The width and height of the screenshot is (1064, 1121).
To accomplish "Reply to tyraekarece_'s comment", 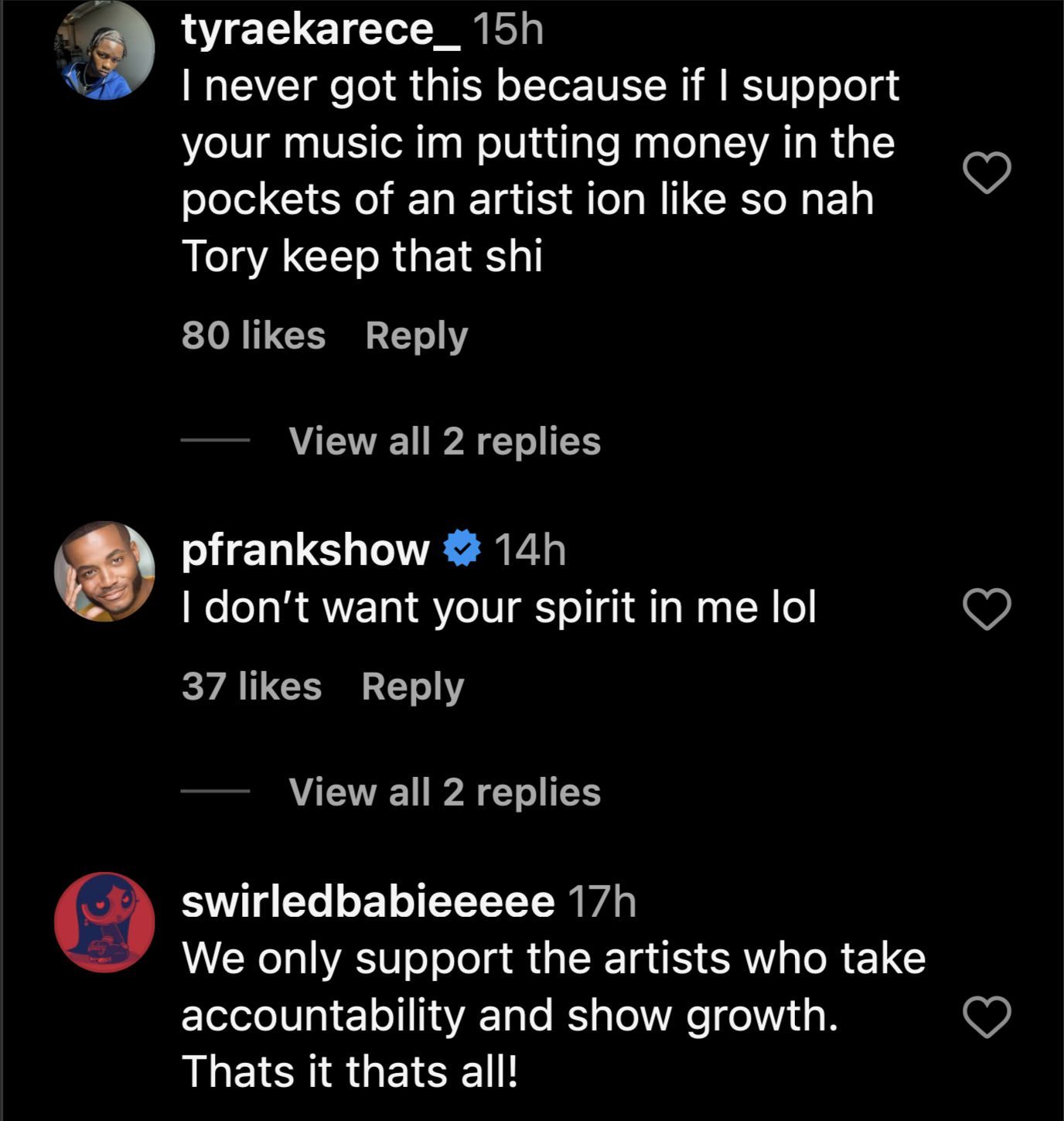I will click(x=416, y=336).
